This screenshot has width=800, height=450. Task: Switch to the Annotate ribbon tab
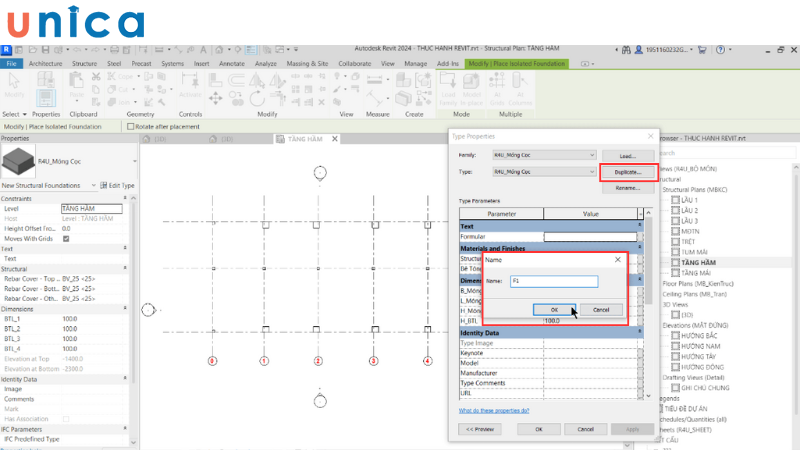[232, 63]
